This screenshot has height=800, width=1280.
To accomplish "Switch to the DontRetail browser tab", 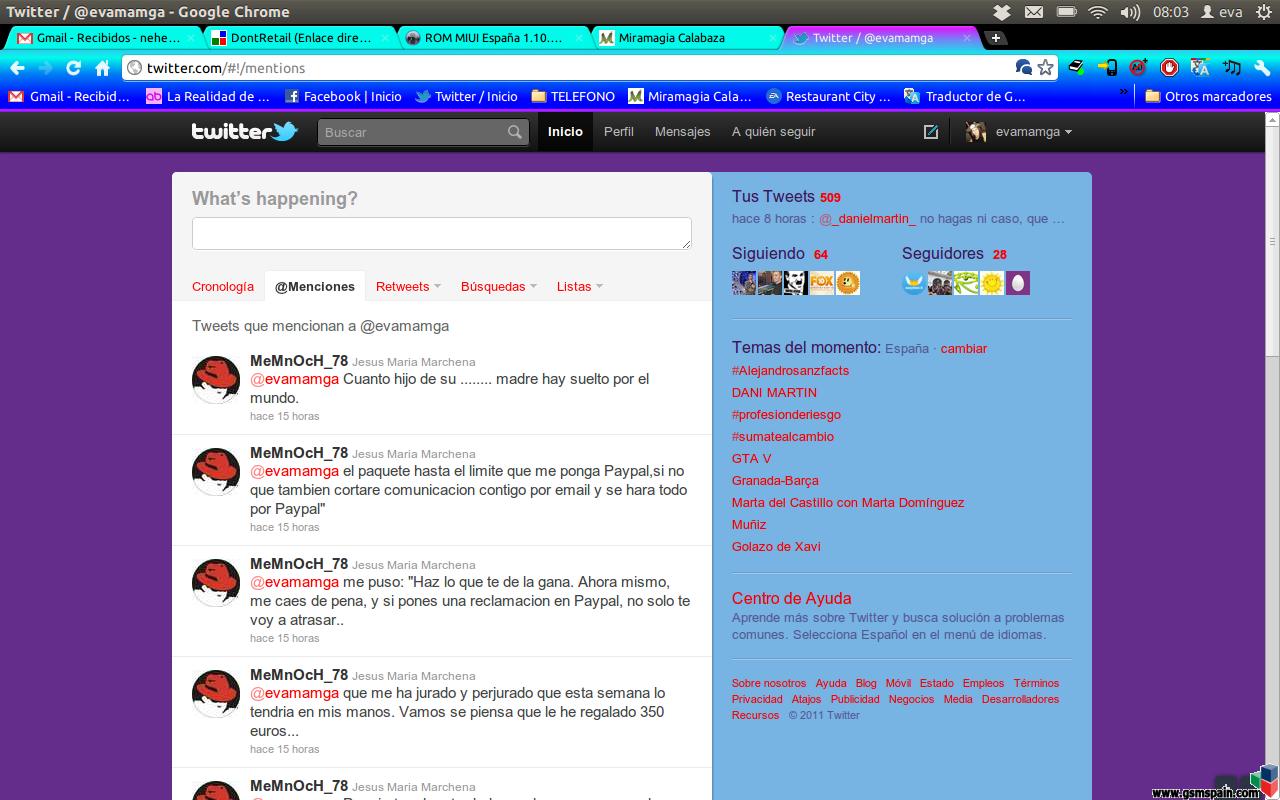I will pos(298,38).
